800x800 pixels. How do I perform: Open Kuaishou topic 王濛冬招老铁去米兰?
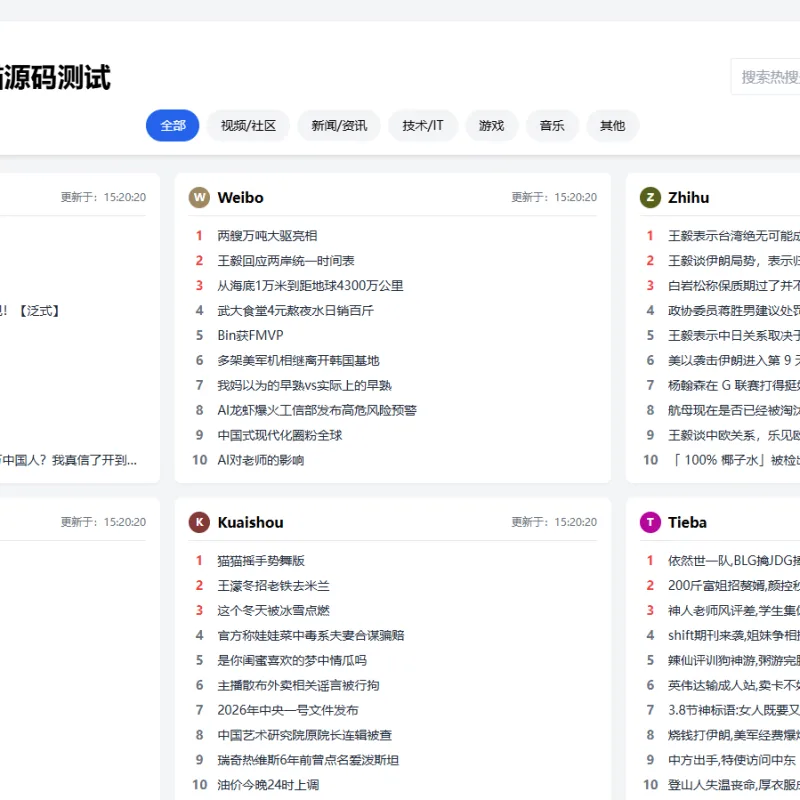coord(273,586)
